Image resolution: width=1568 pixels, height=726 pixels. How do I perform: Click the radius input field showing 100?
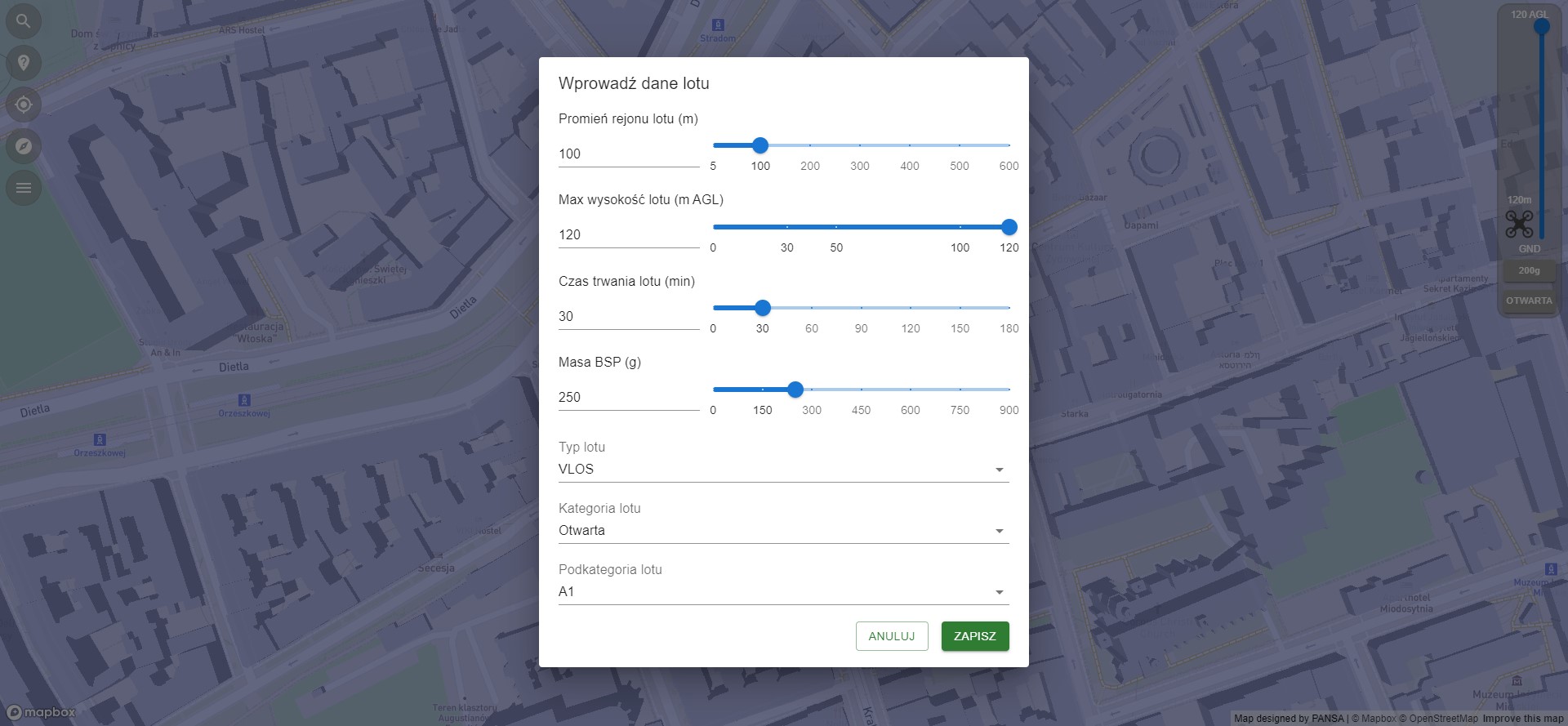(629, 154)
